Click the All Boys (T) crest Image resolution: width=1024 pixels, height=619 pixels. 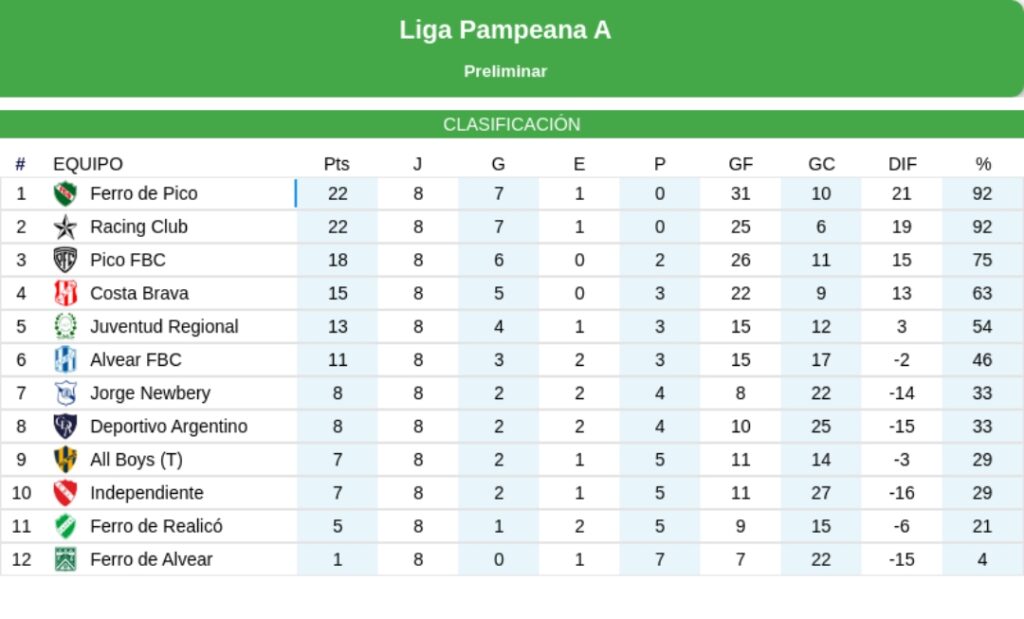65,460
